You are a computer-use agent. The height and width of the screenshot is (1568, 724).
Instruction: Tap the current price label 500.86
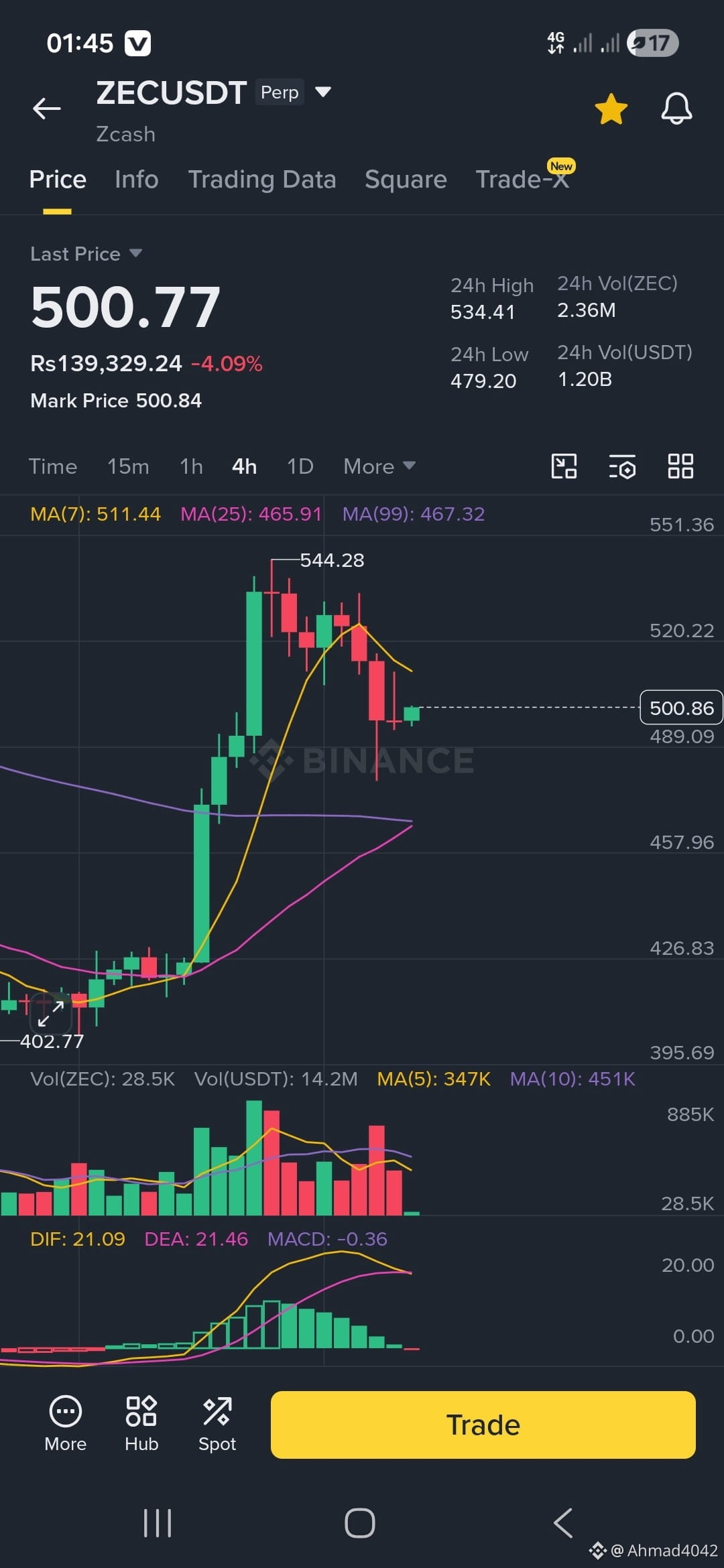click(x=681, y=708)
